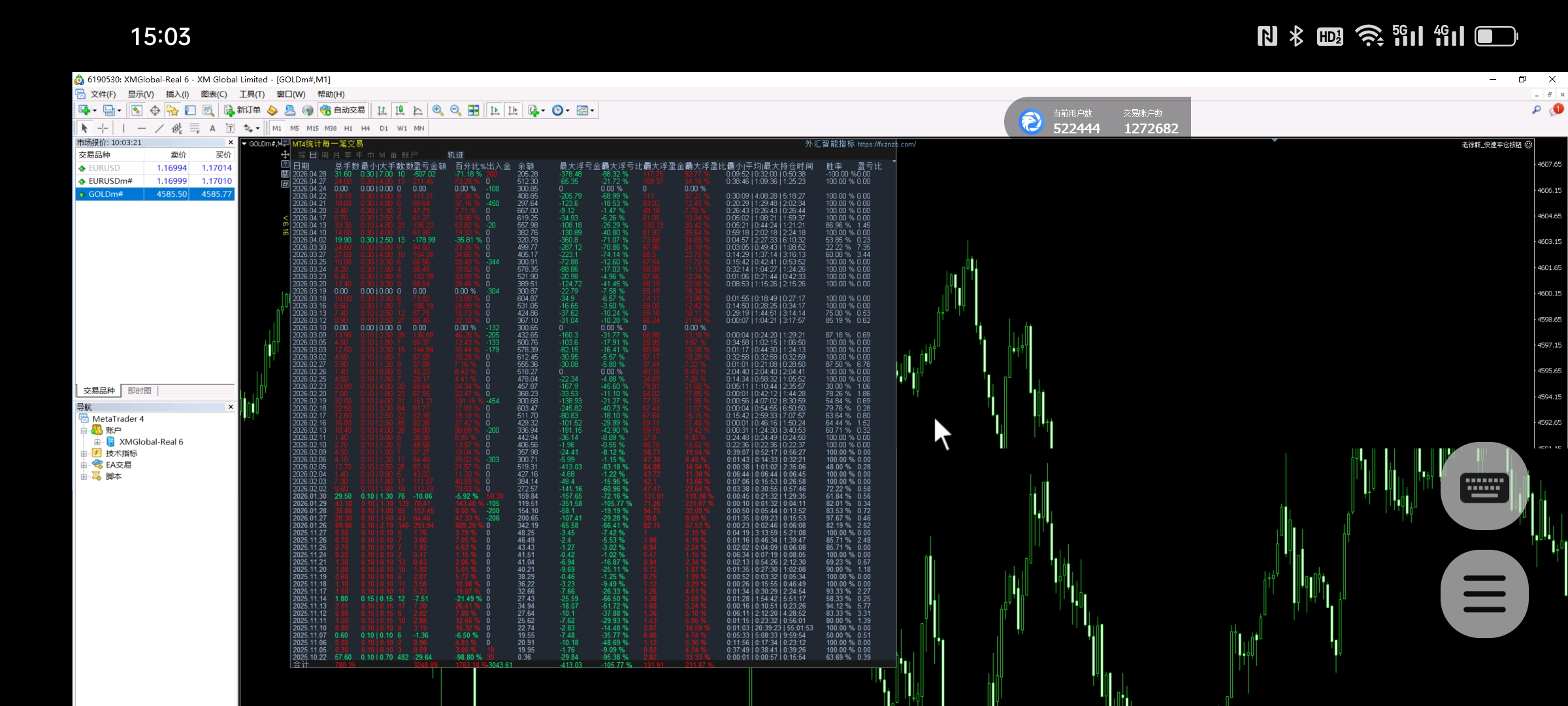Click the 新订单 new order button
This screenshot has width=1568, height=706.
[x=242, y=110]
